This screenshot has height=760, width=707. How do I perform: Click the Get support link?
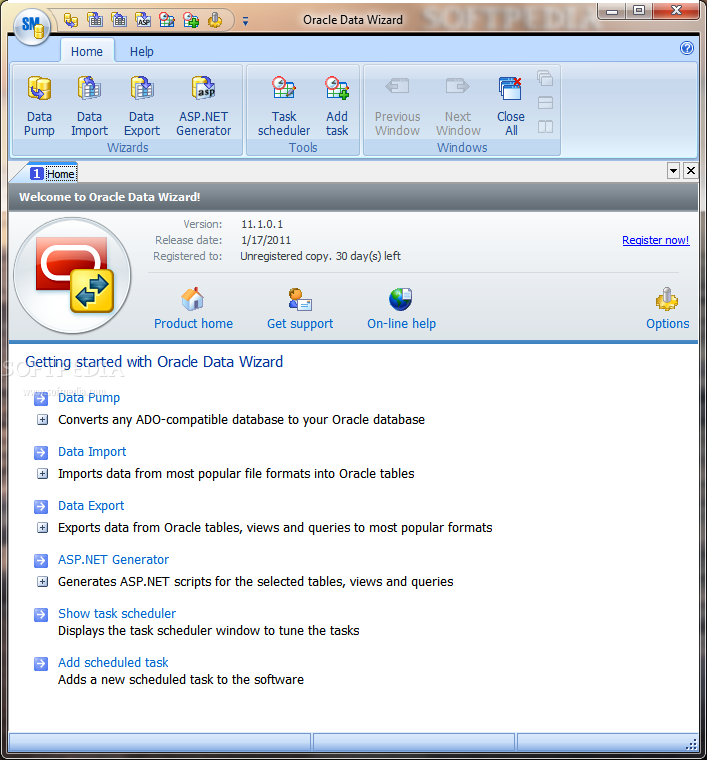300,323
